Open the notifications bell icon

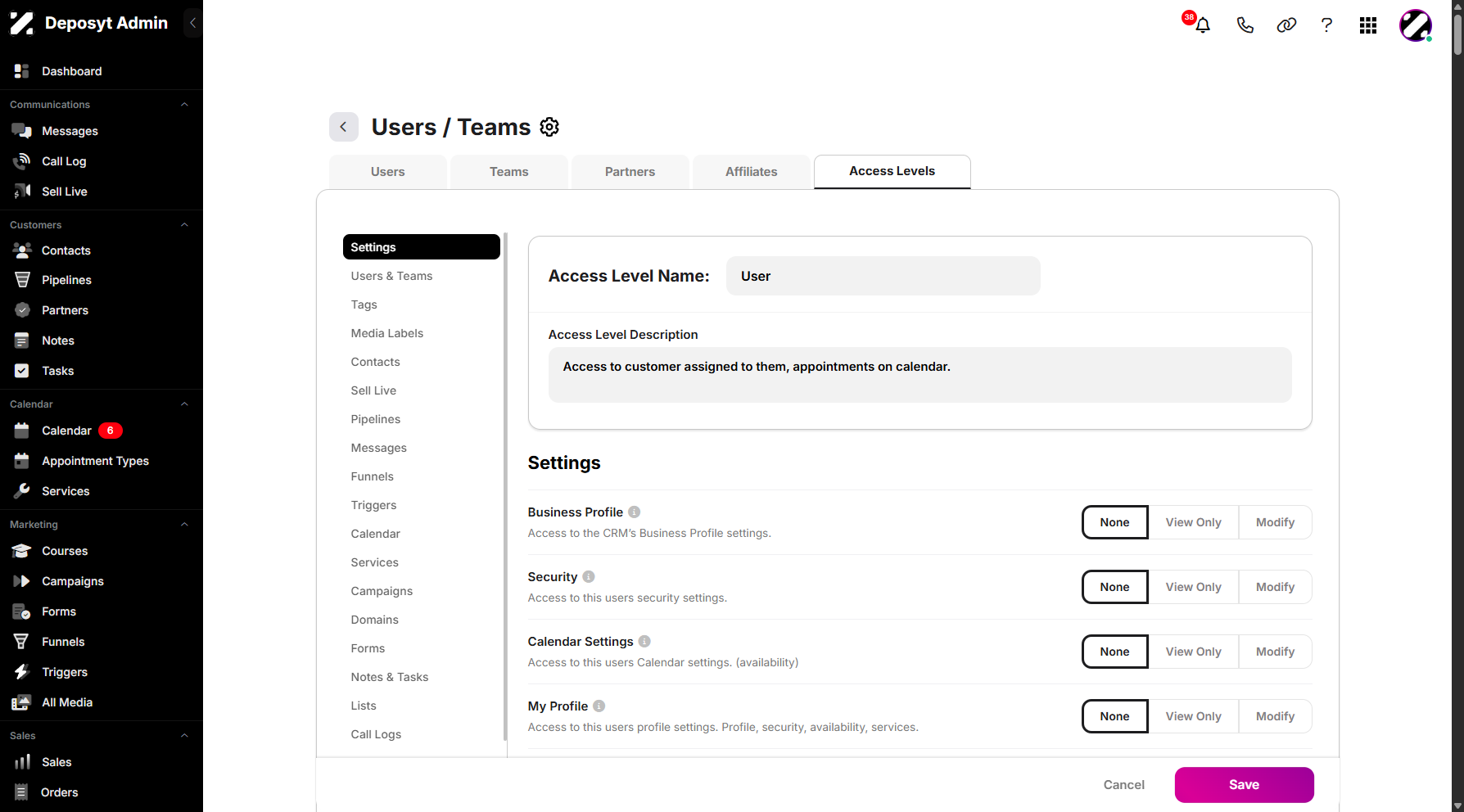coord(1202,25)
